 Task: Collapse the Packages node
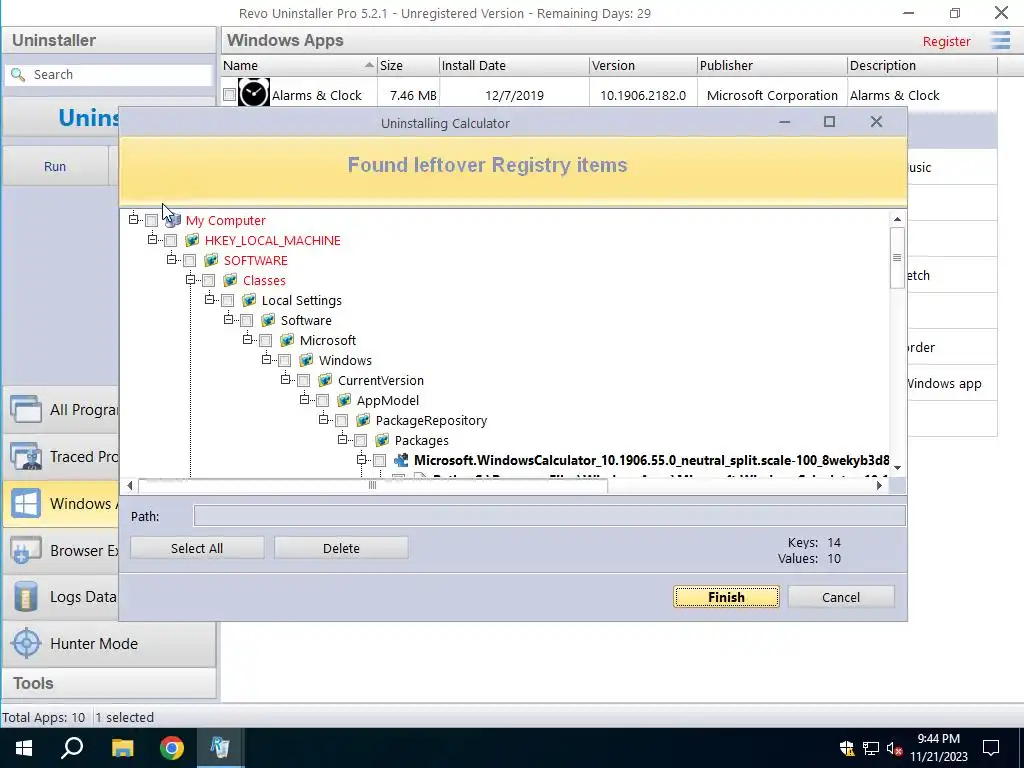(342, 439)
